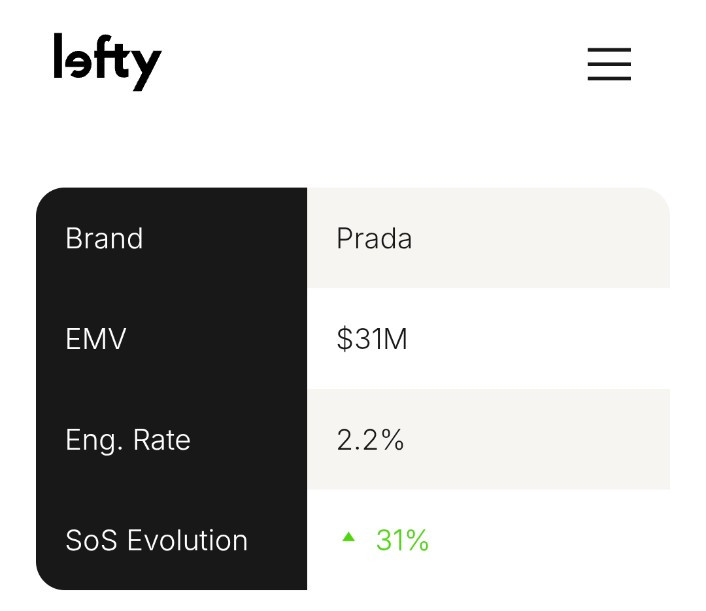Screen dimensions: 706x611
Task: Click the $31M EMV value
Action: click(x=372, y=339)
